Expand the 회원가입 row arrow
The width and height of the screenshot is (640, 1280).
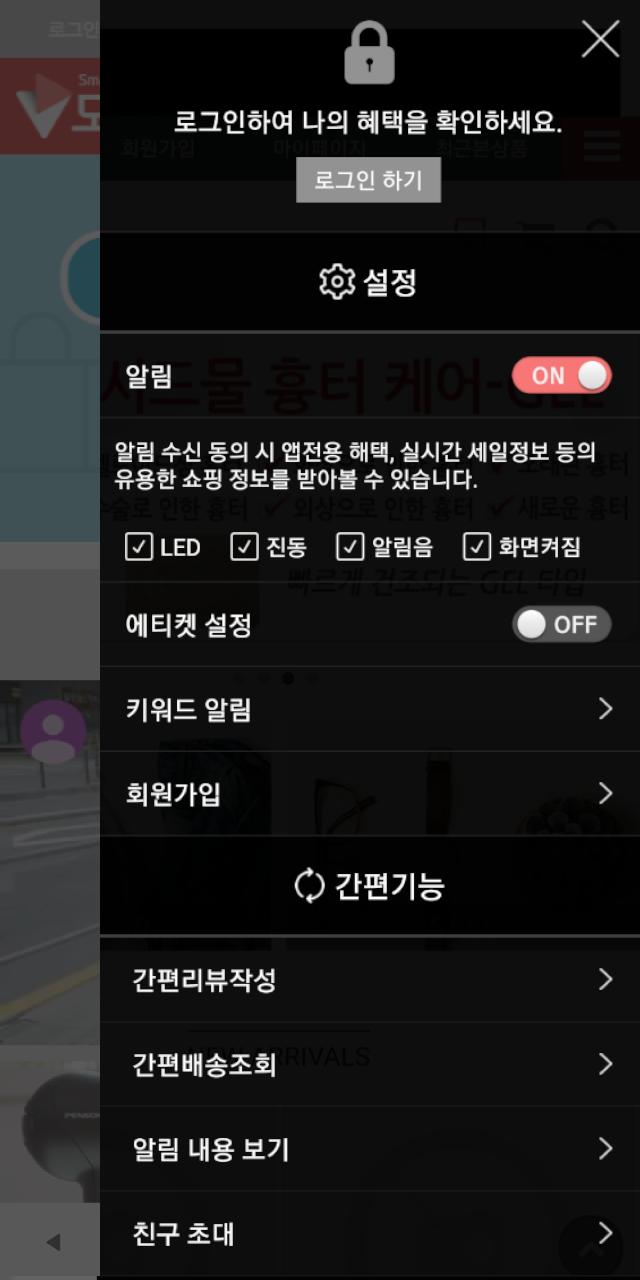click(x=604, y=793)
